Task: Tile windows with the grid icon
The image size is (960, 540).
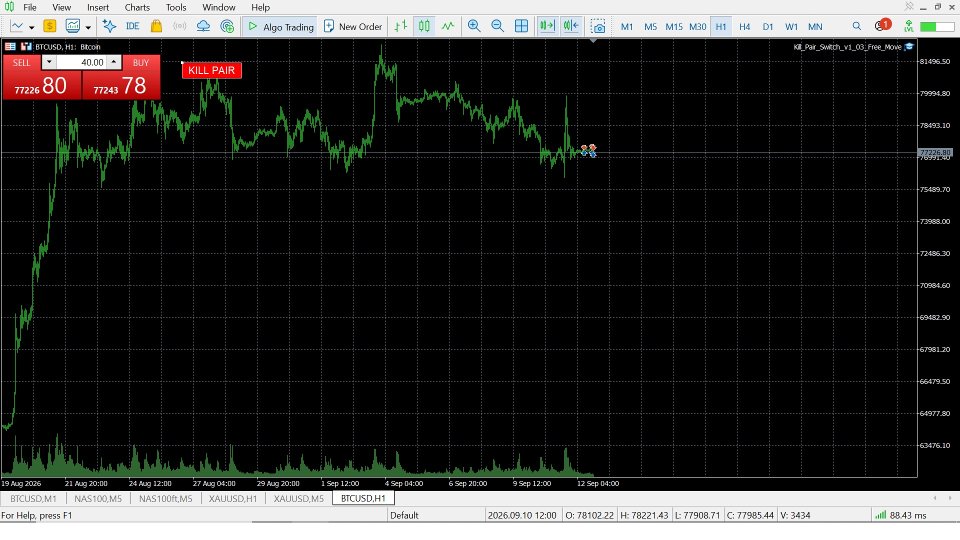Action: coord(521,26)
